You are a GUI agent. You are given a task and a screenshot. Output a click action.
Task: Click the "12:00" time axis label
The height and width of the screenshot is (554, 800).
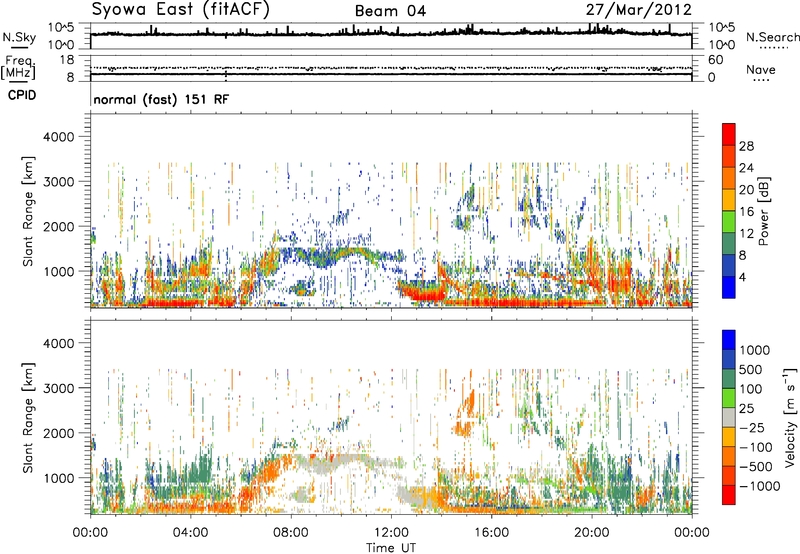pyautogui.click(x=391, y=533)
